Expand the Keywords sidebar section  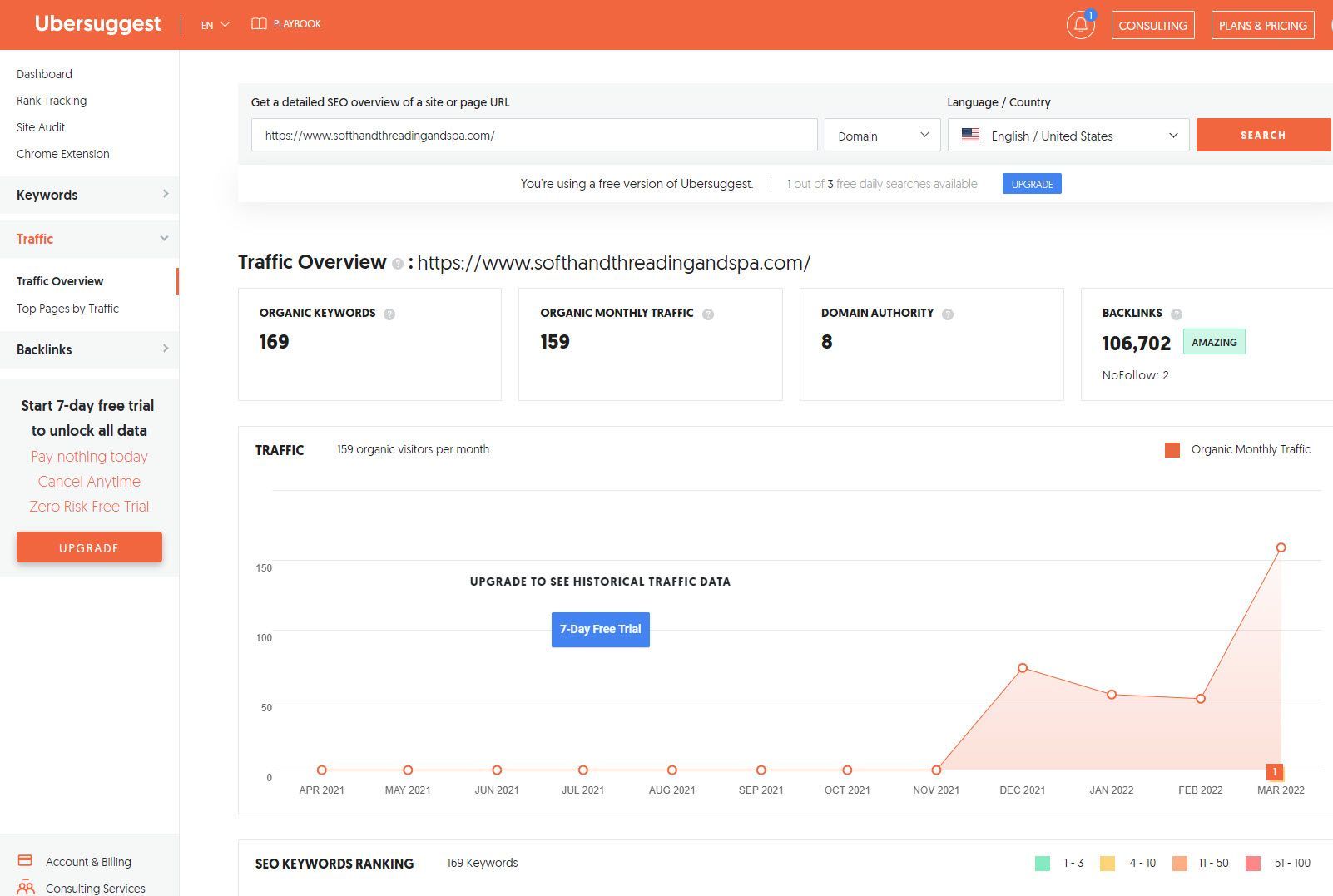click(89, 195)
